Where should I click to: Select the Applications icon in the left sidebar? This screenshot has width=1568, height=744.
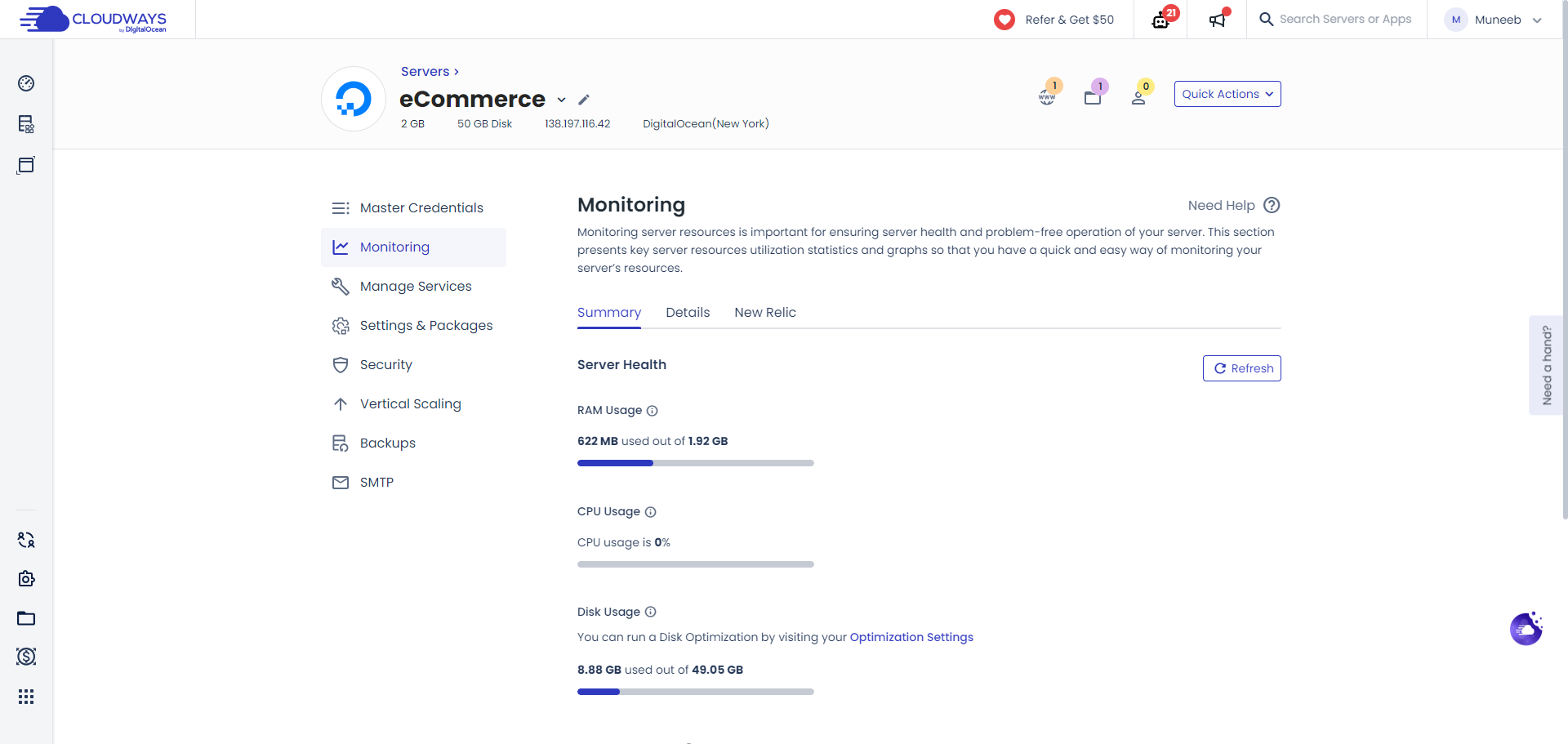click(26, 165)
